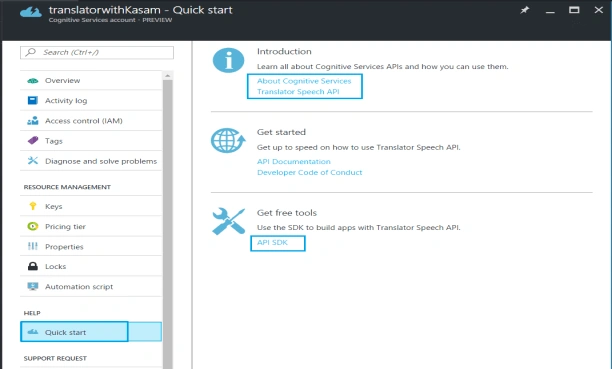Click the Search (Ctrl+/) input field
The width and height of the screenshot is (612, 369).
(97, 52)
